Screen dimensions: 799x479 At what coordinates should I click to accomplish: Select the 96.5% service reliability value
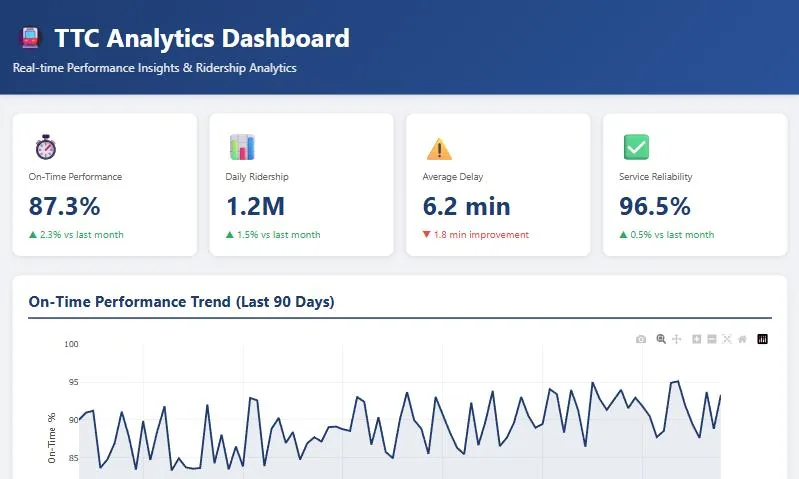[x=655, y=206]
